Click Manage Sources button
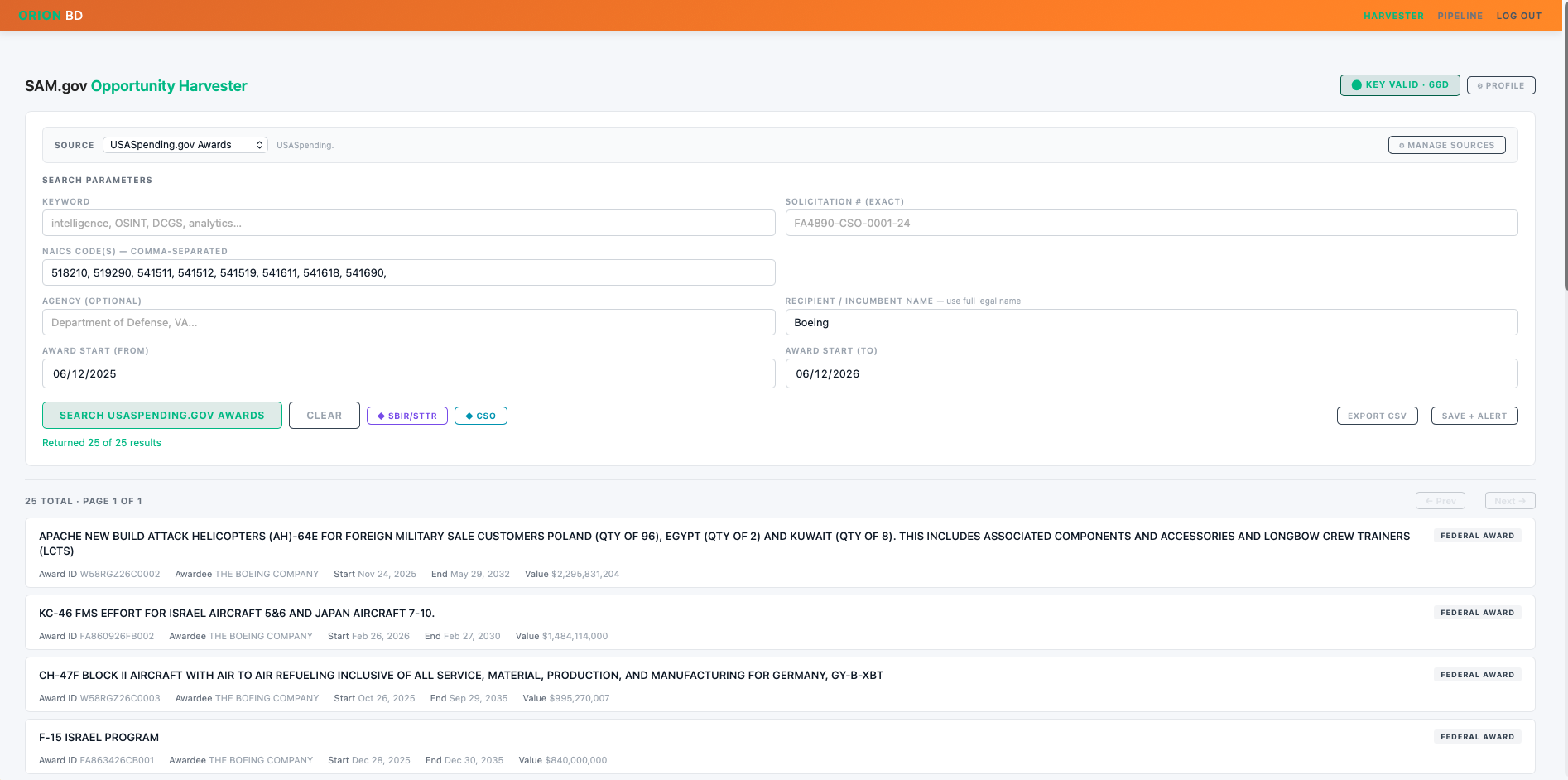 pyautogui.click(x=1446, y=145)
